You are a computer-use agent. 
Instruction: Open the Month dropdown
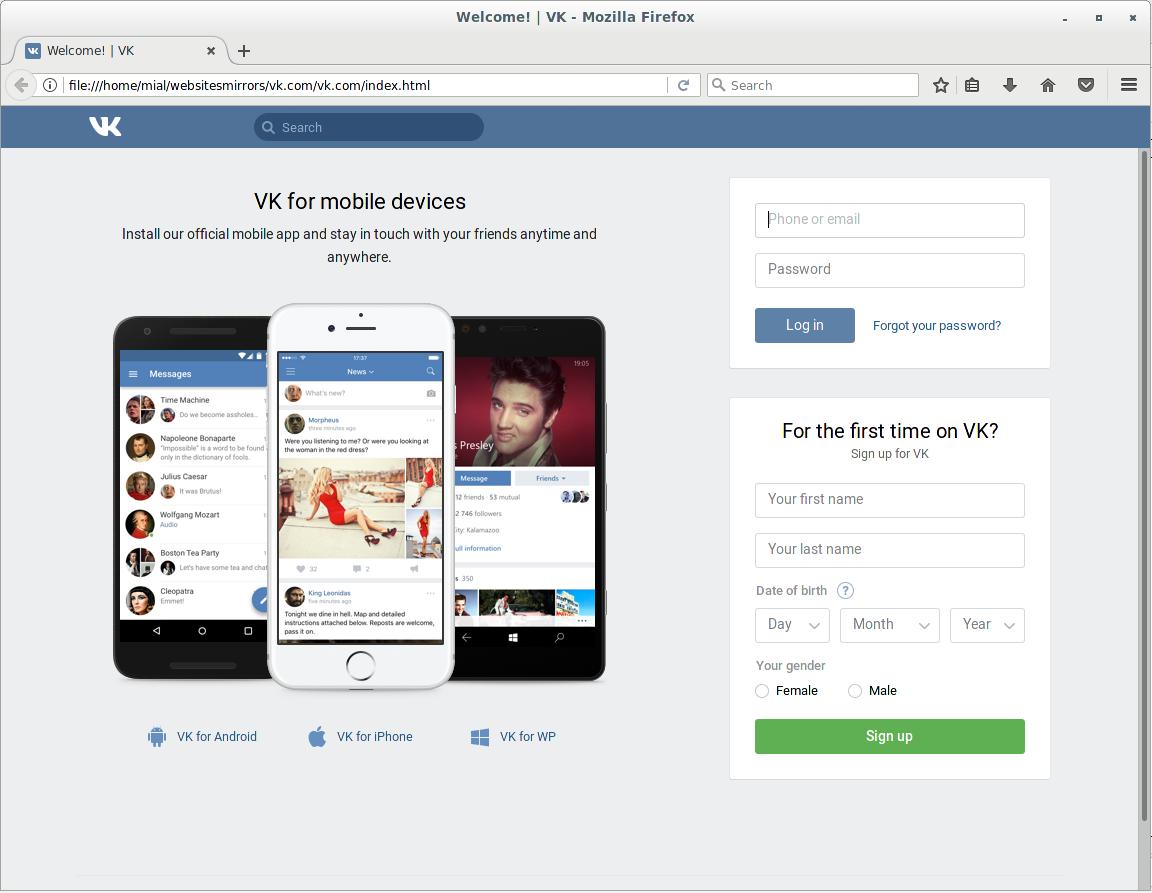click(890, 625)
